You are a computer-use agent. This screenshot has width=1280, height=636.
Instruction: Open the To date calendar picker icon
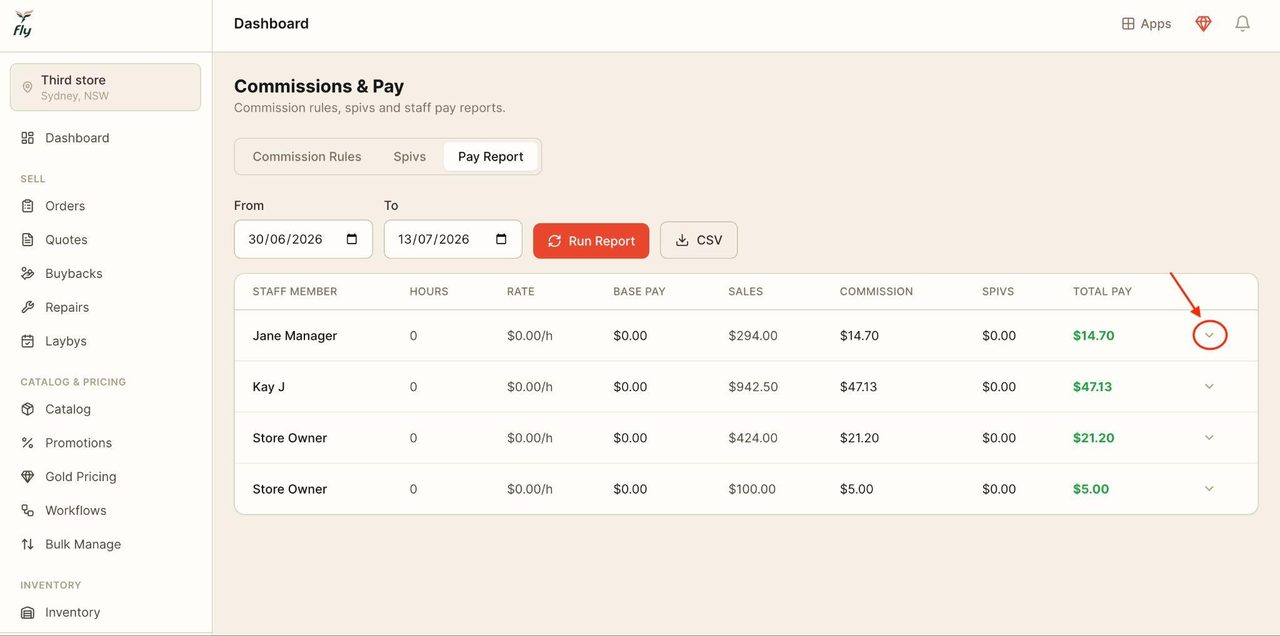pos(502,239)
